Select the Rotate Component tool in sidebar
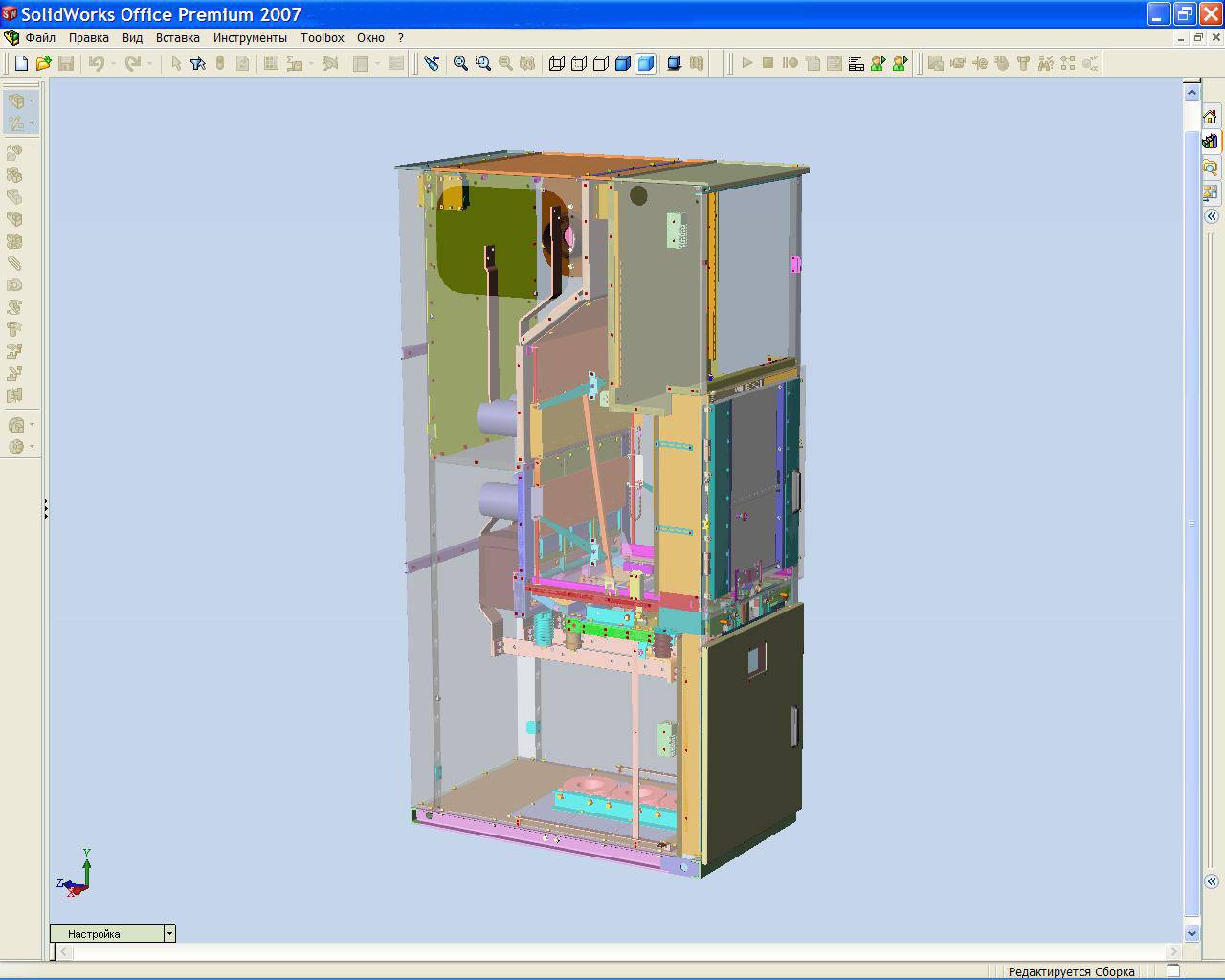 tap(14, 307)
